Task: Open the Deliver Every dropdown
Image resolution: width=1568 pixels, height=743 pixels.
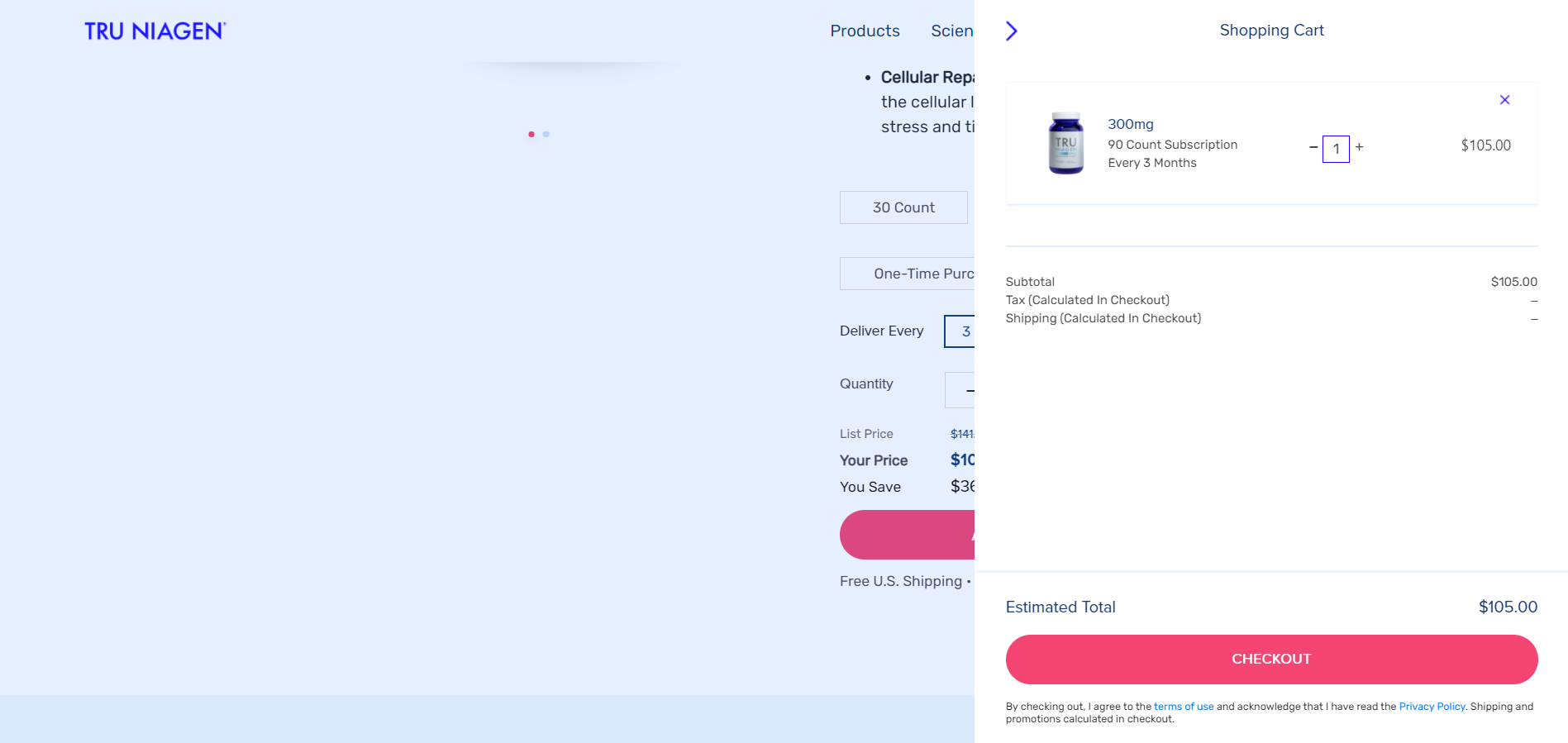Action: pyautogui.click(x=960, y=331)
